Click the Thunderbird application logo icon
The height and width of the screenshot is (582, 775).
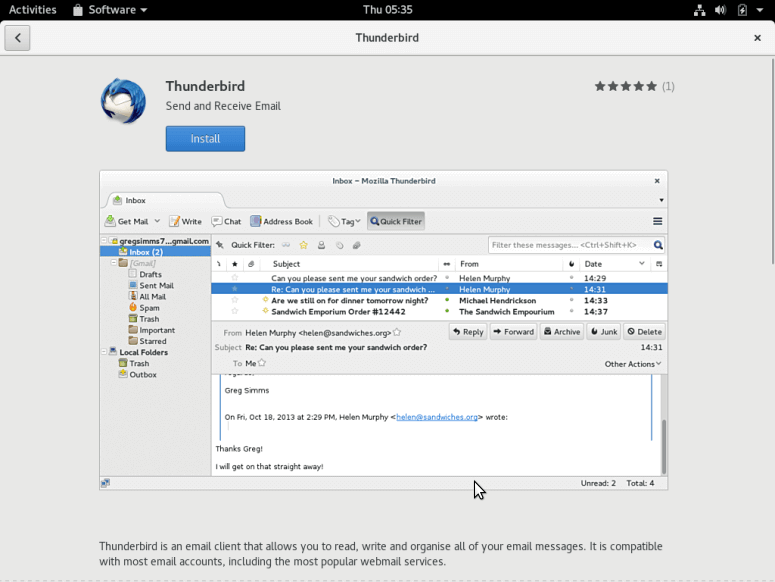[x=124, y=101]
